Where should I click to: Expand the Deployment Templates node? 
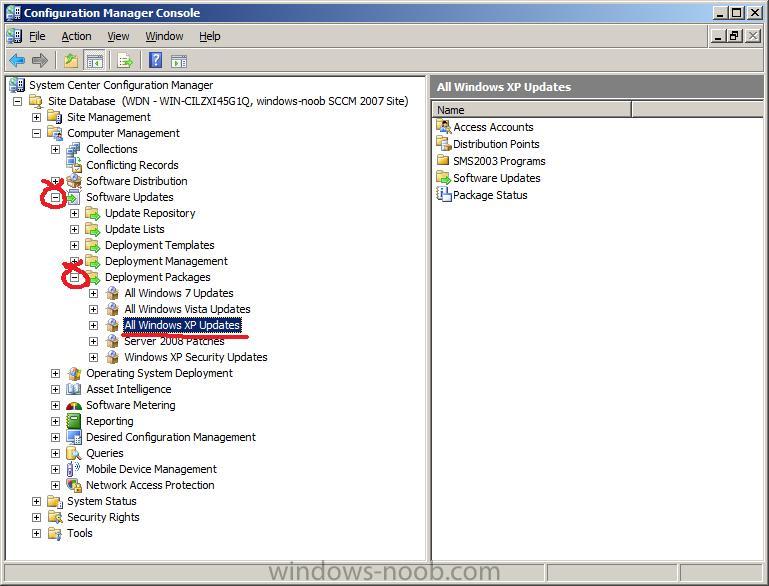[75, 245]
